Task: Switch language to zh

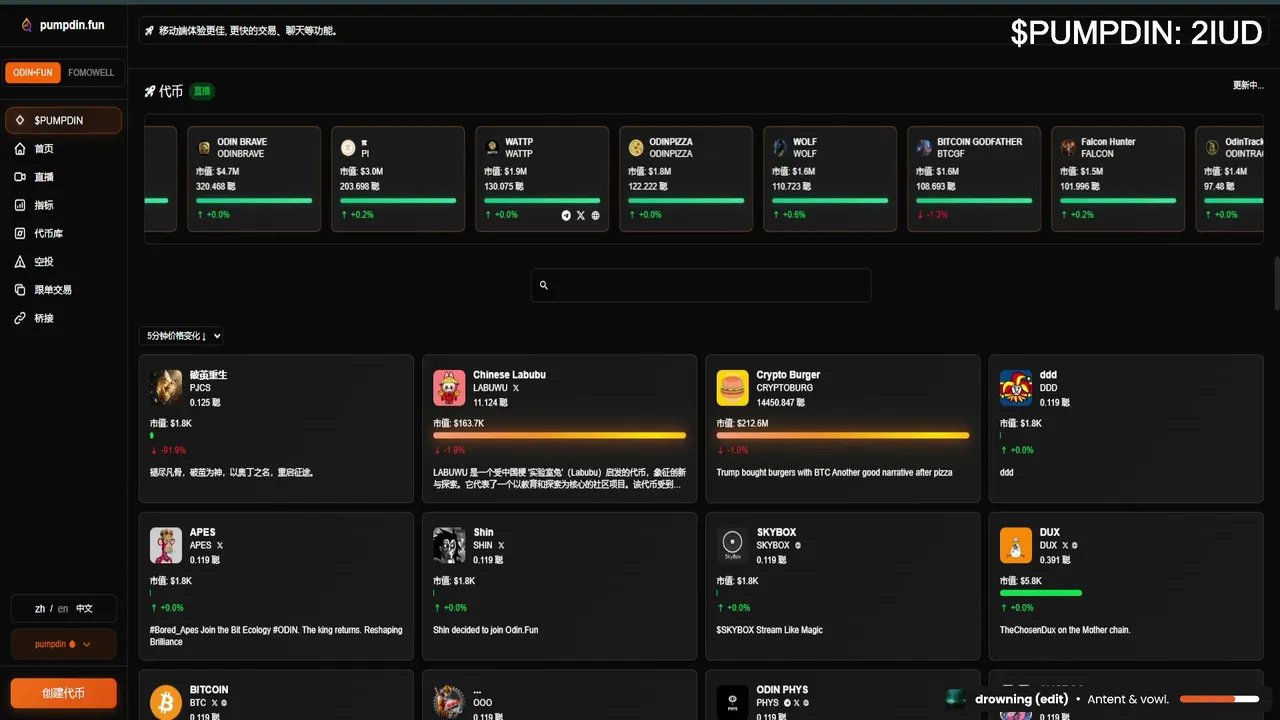Action: coord(40,608)
